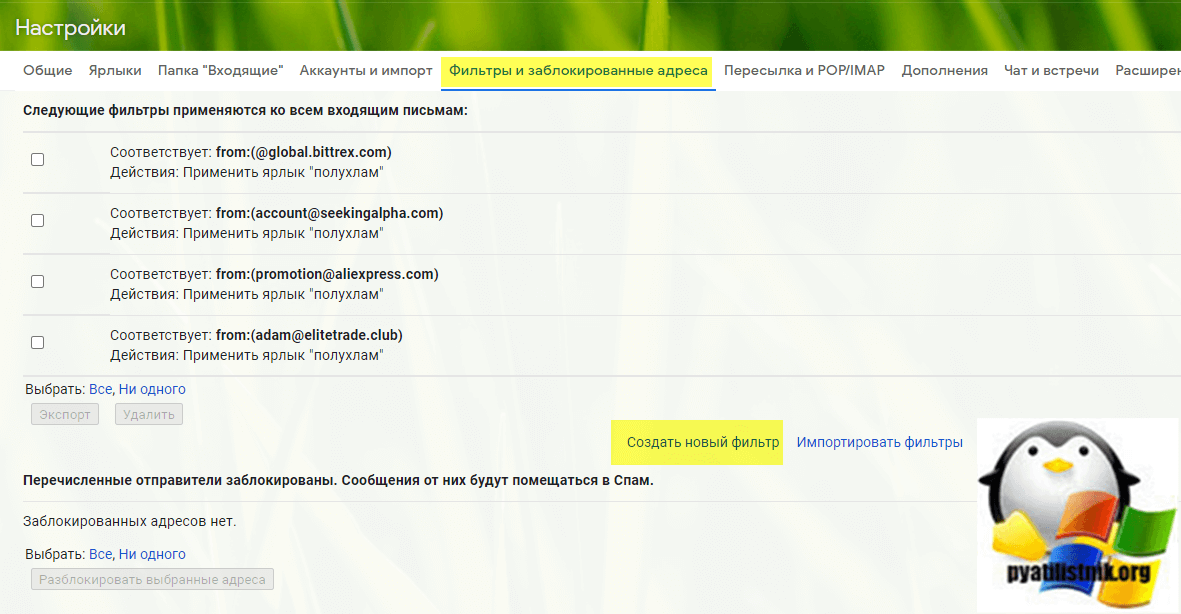Go to Аккаунты и импорт tab

click(x=366, y=70)
